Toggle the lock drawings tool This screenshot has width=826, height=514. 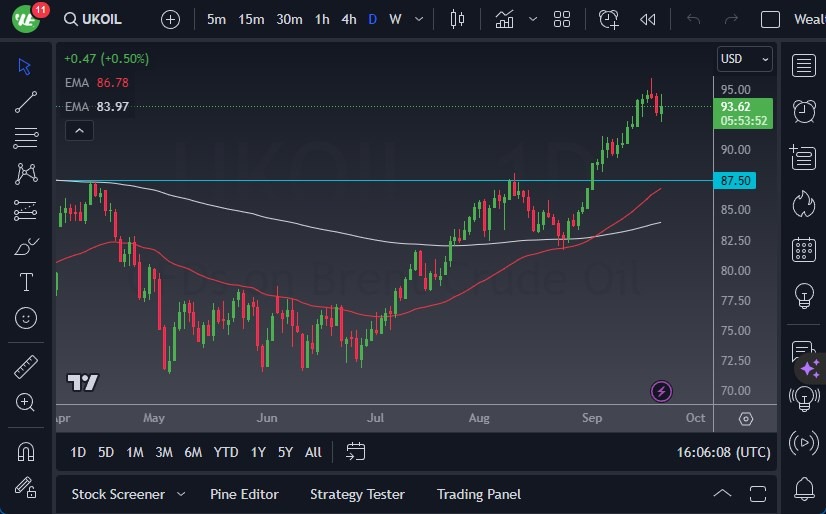point(26,487)
